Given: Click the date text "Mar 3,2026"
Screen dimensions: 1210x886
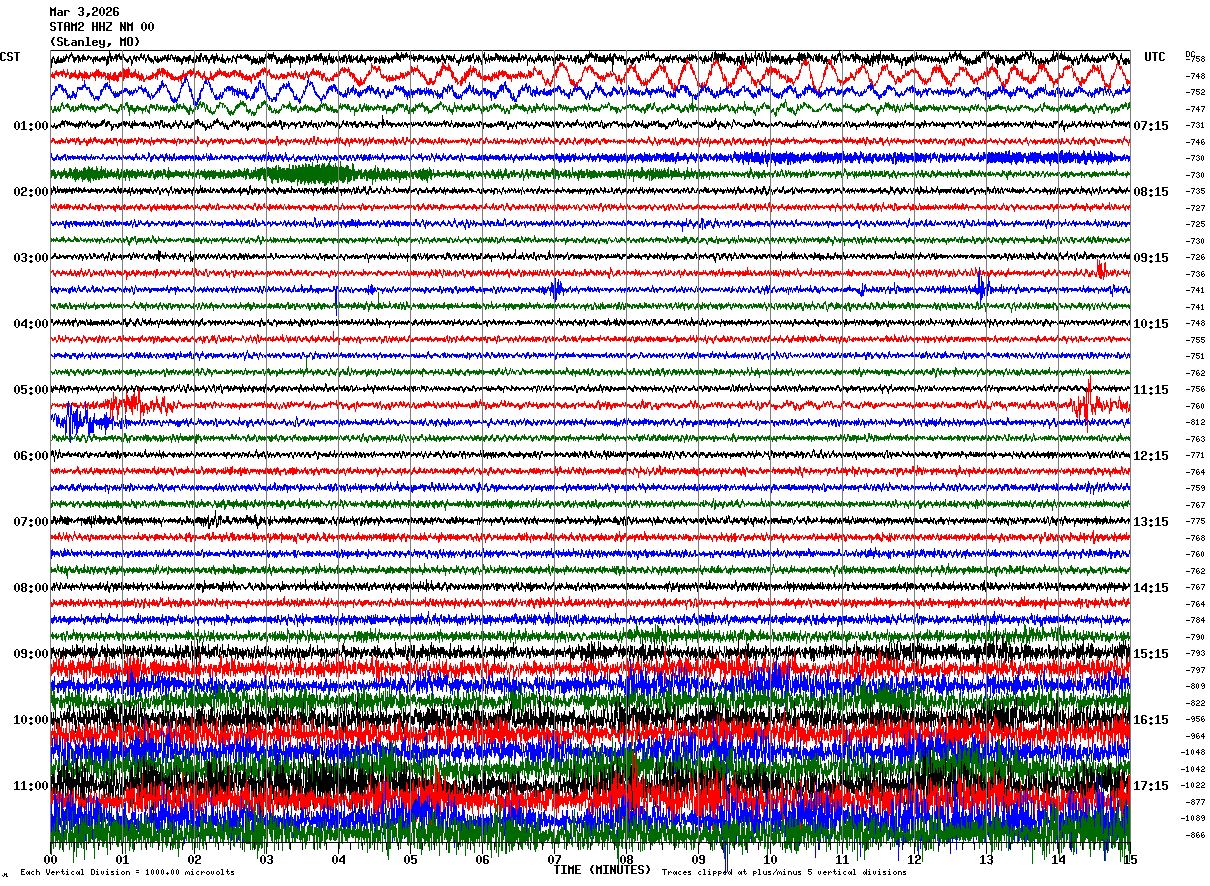Looking at the screenshot, I should coord(84,12).
